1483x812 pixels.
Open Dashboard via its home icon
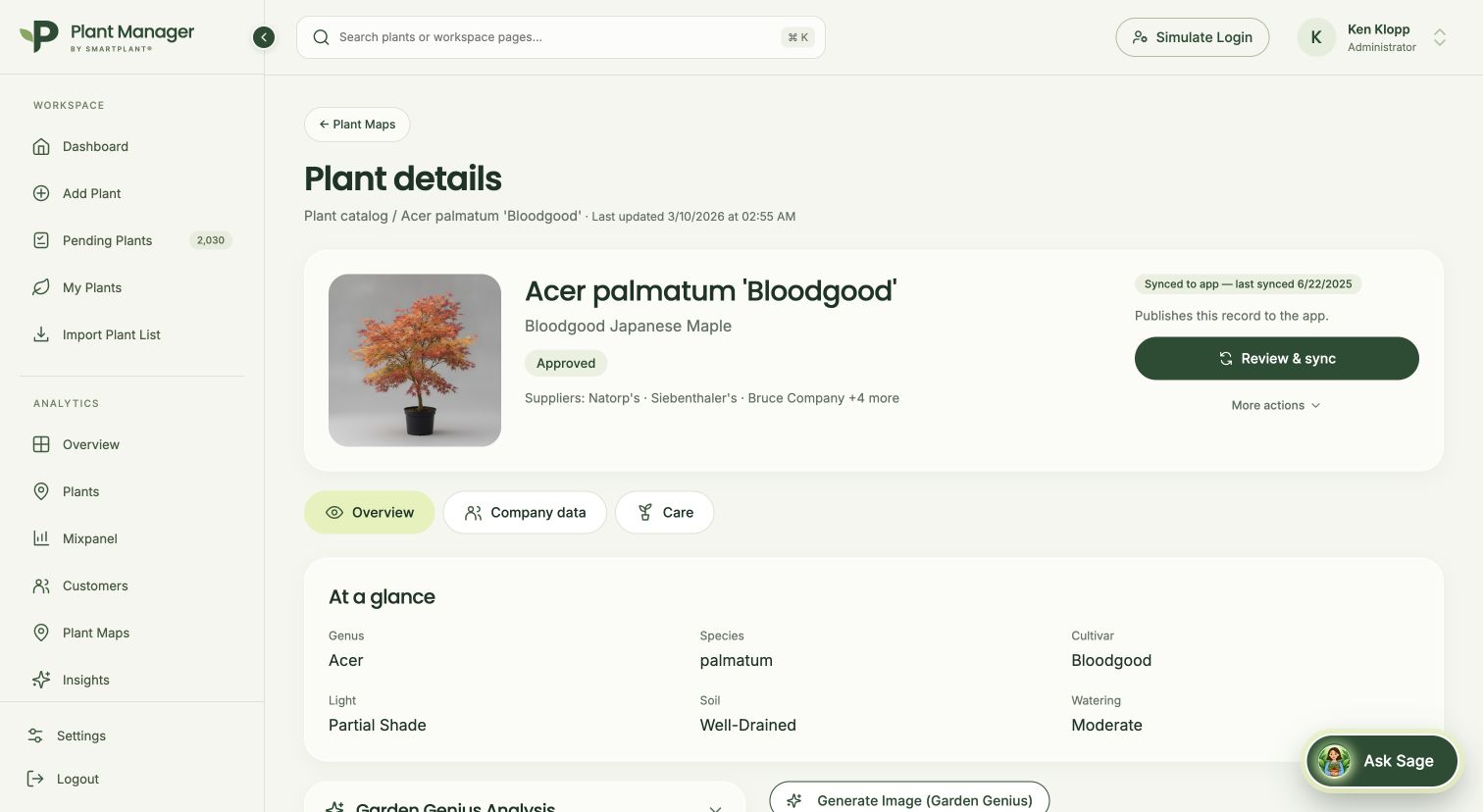pyautogui.click(x=41, y=146)
